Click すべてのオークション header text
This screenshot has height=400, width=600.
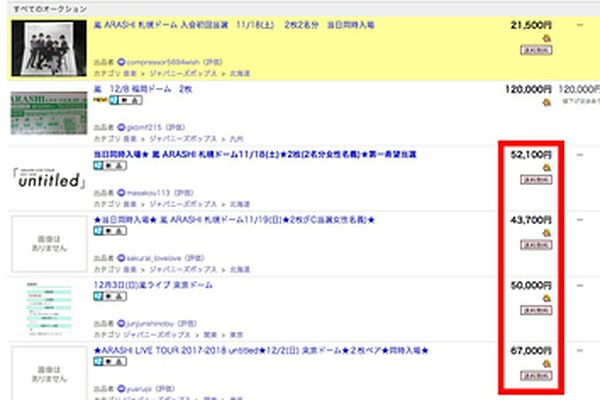point(50,9)
